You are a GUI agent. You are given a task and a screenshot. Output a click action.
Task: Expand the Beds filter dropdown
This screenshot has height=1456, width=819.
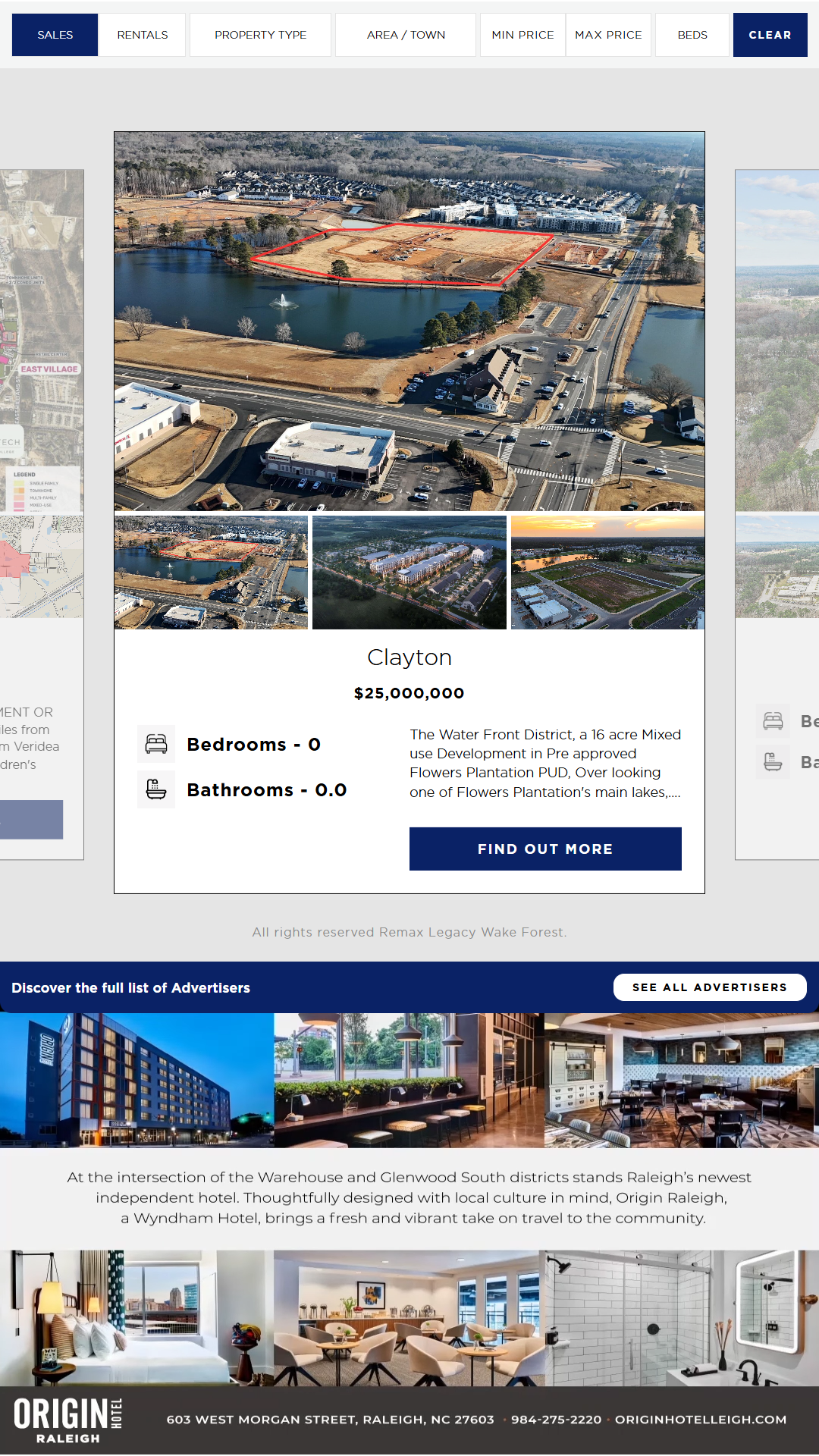692,35
